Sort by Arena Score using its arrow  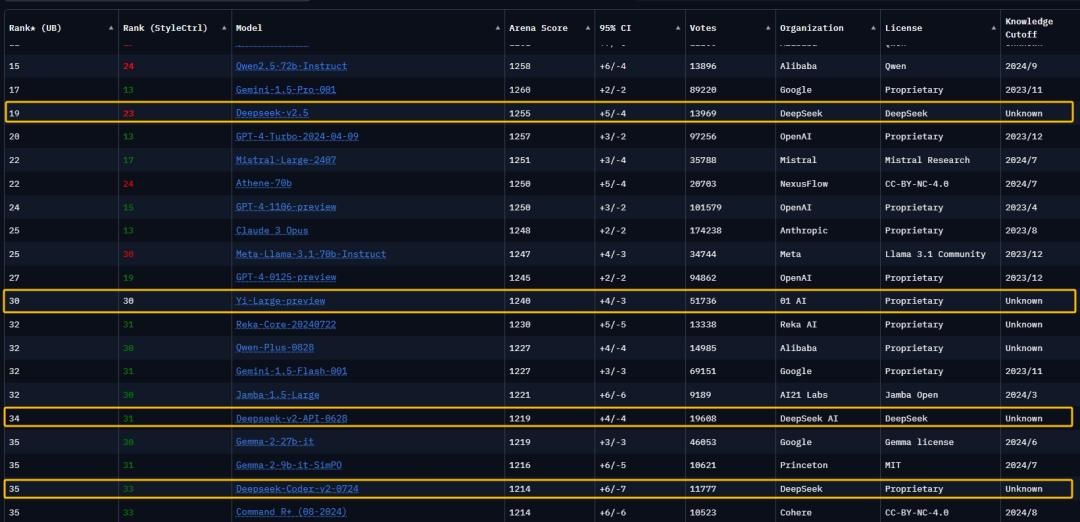coord(588,28)
